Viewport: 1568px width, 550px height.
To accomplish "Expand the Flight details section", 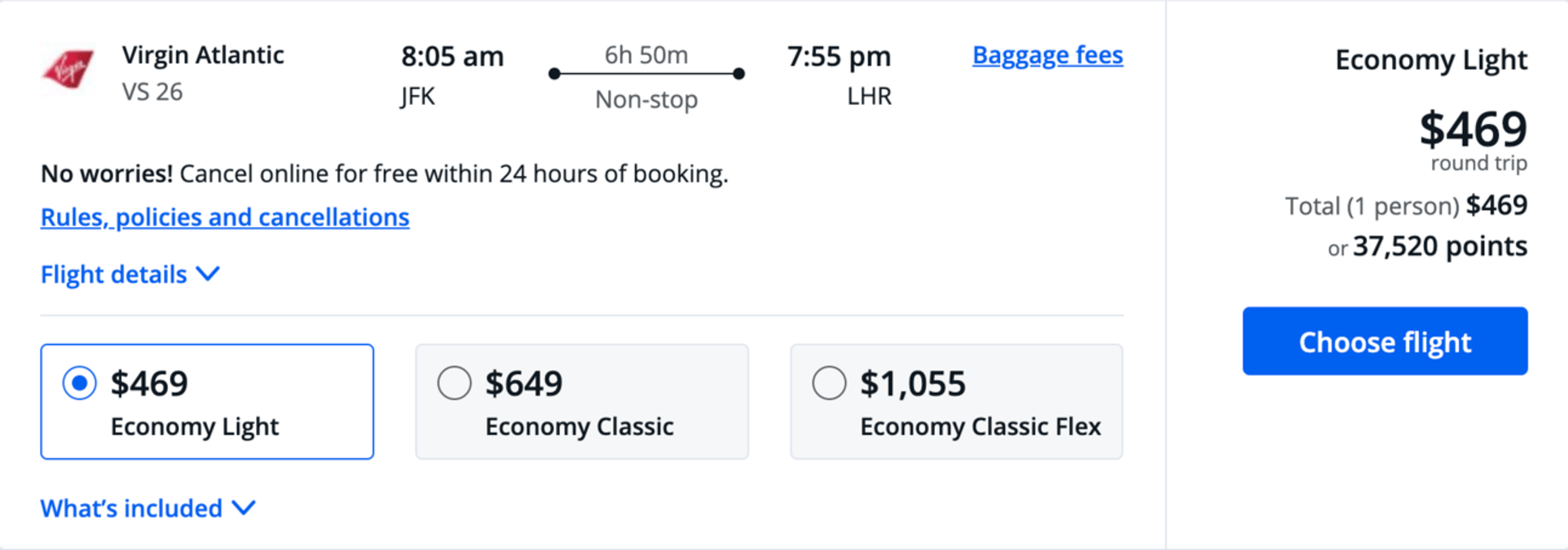I will pyautogui.click(x=130, y=274).
